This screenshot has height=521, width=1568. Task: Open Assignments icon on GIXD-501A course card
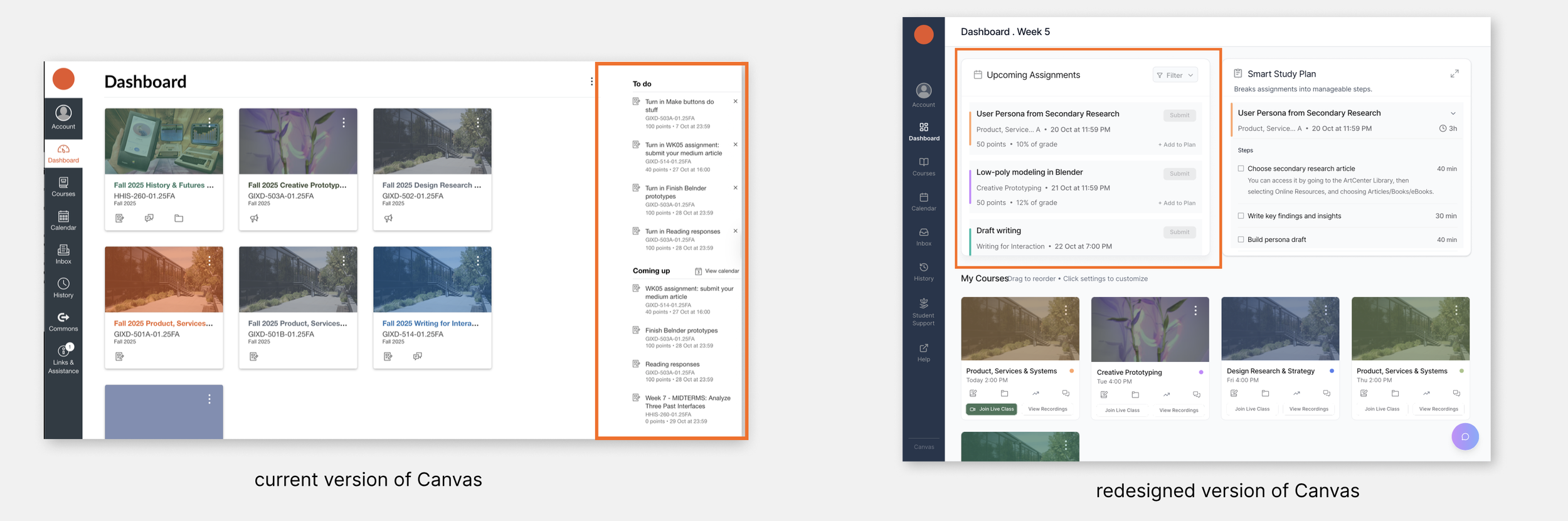pos(120,356)
